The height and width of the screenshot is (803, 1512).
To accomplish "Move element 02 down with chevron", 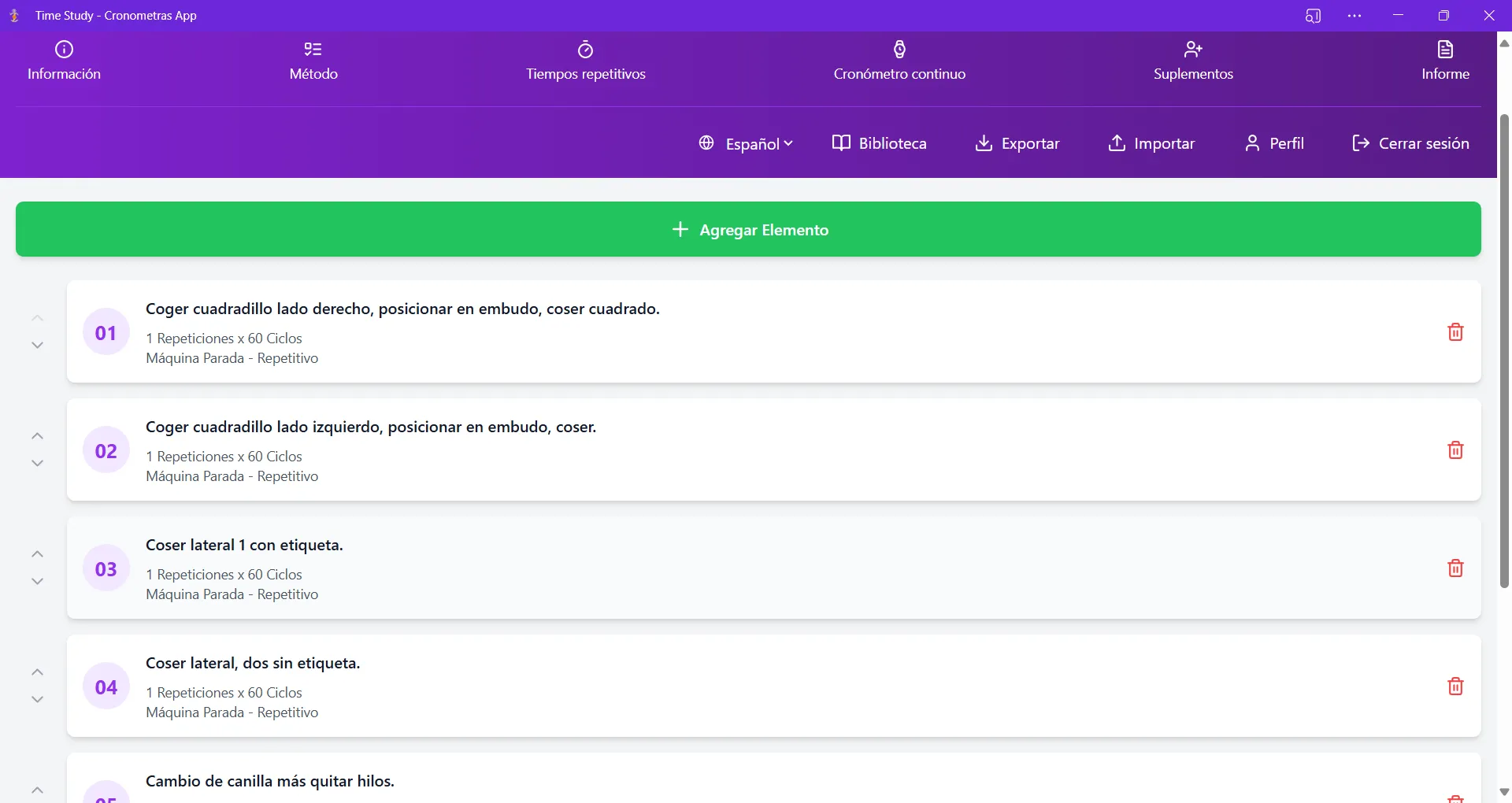I will (x=37, y=463).
